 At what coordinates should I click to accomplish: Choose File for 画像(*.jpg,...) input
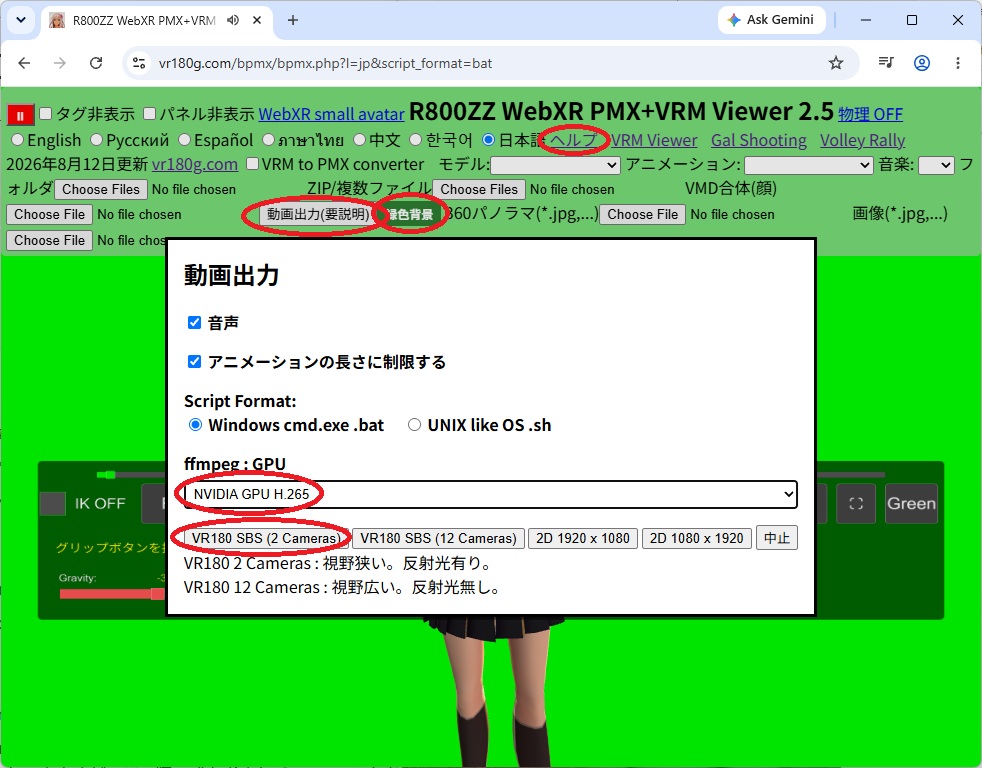coord(49,240)
